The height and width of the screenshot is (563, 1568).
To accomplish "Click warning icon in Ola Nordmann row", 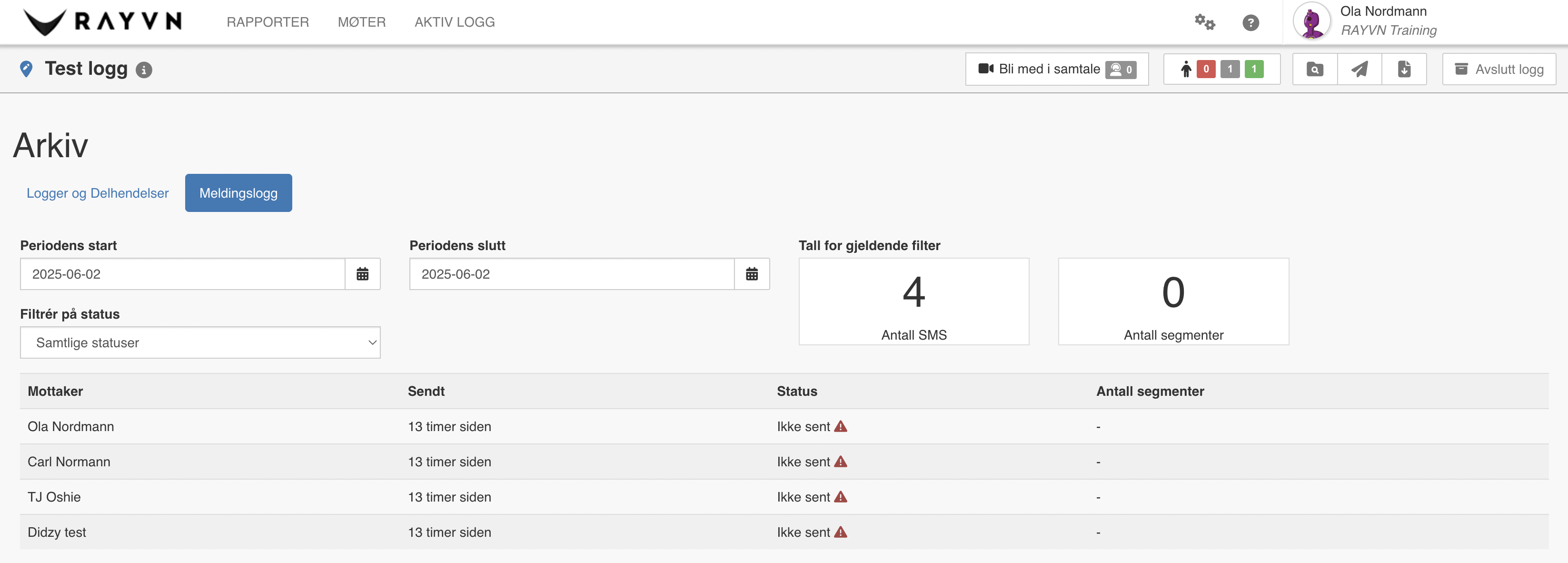I will (x=841, y=426).
